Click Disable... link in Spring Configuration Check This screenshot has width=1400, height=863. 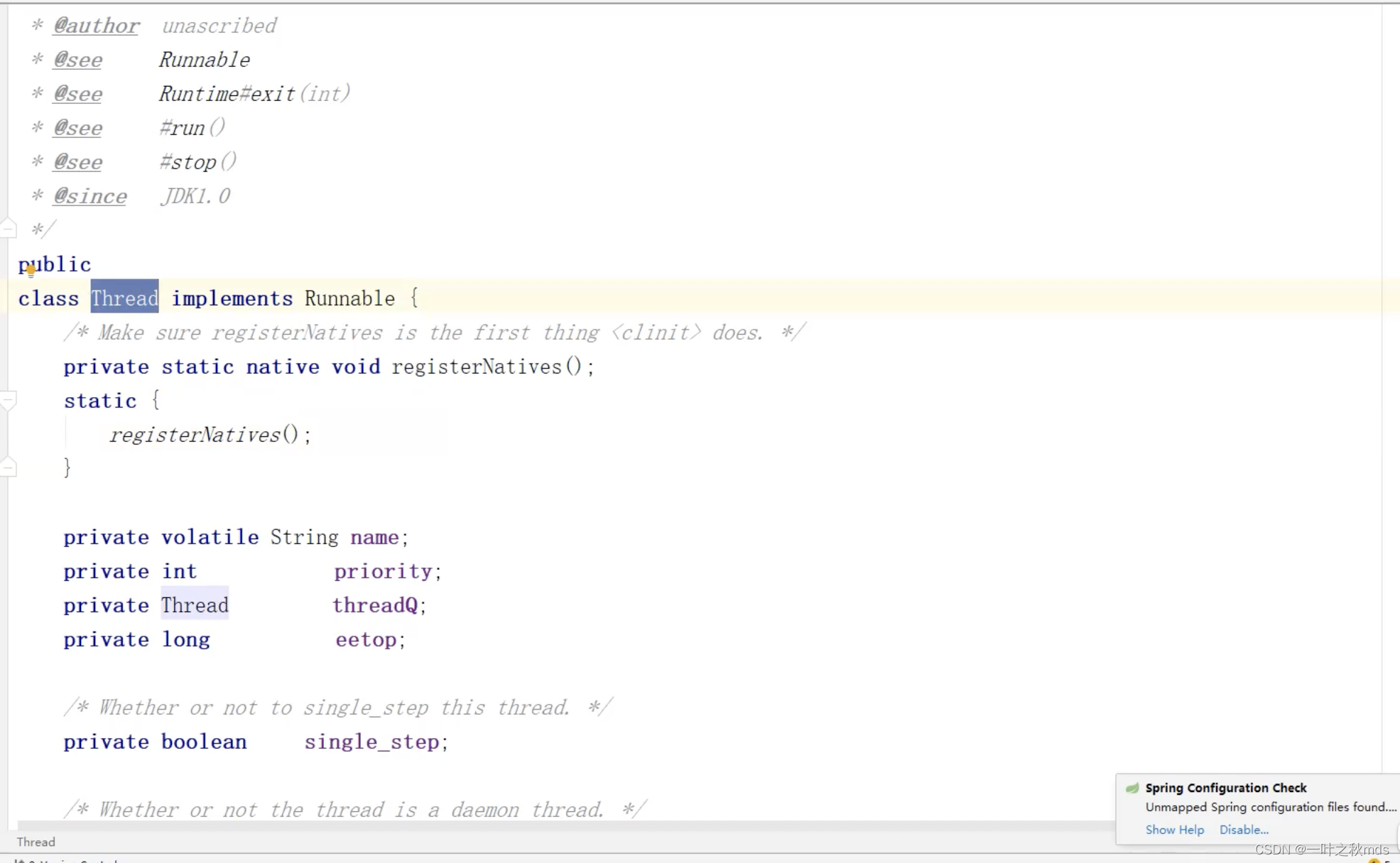(x=1244, y=830)
